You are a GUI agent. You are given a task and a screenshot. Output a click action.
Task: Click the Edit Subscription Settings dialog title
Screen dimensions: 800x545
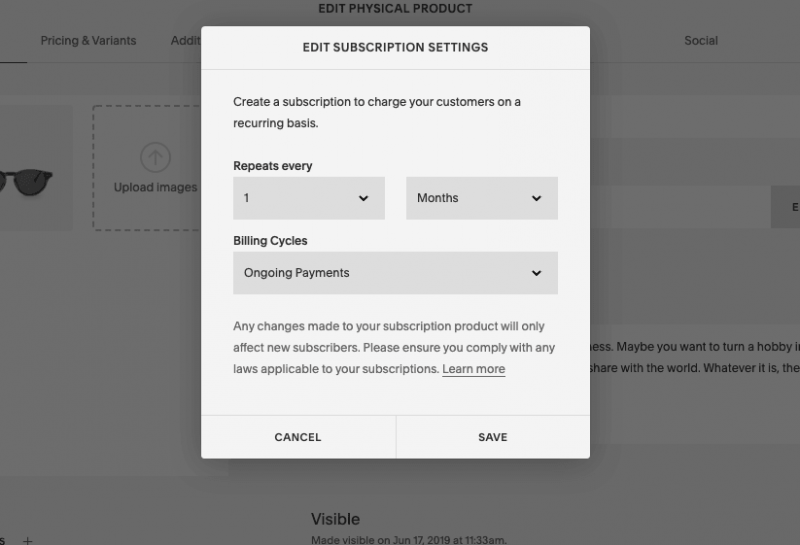tap(395, 47)
